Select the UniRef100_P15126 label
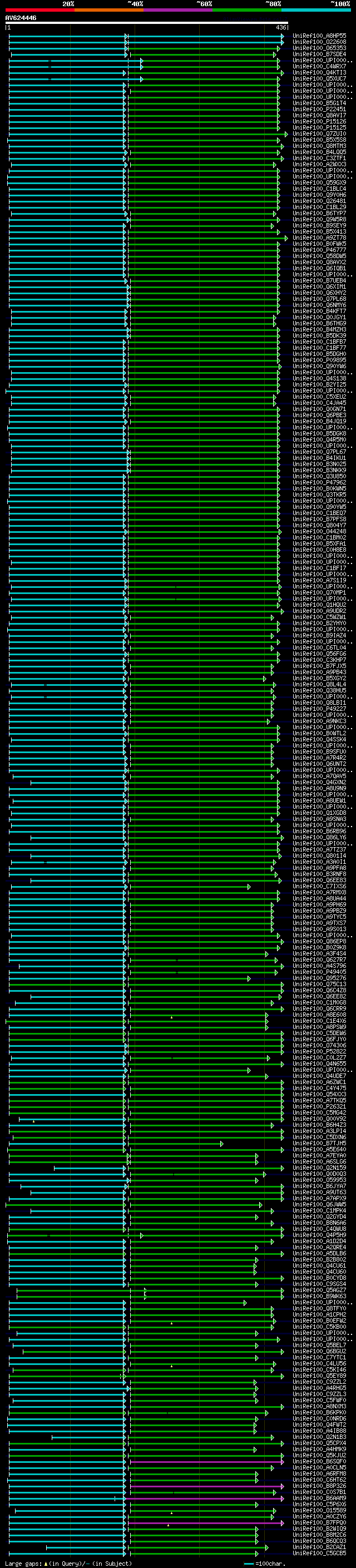356x1568 pixels. tap(319, 121)
